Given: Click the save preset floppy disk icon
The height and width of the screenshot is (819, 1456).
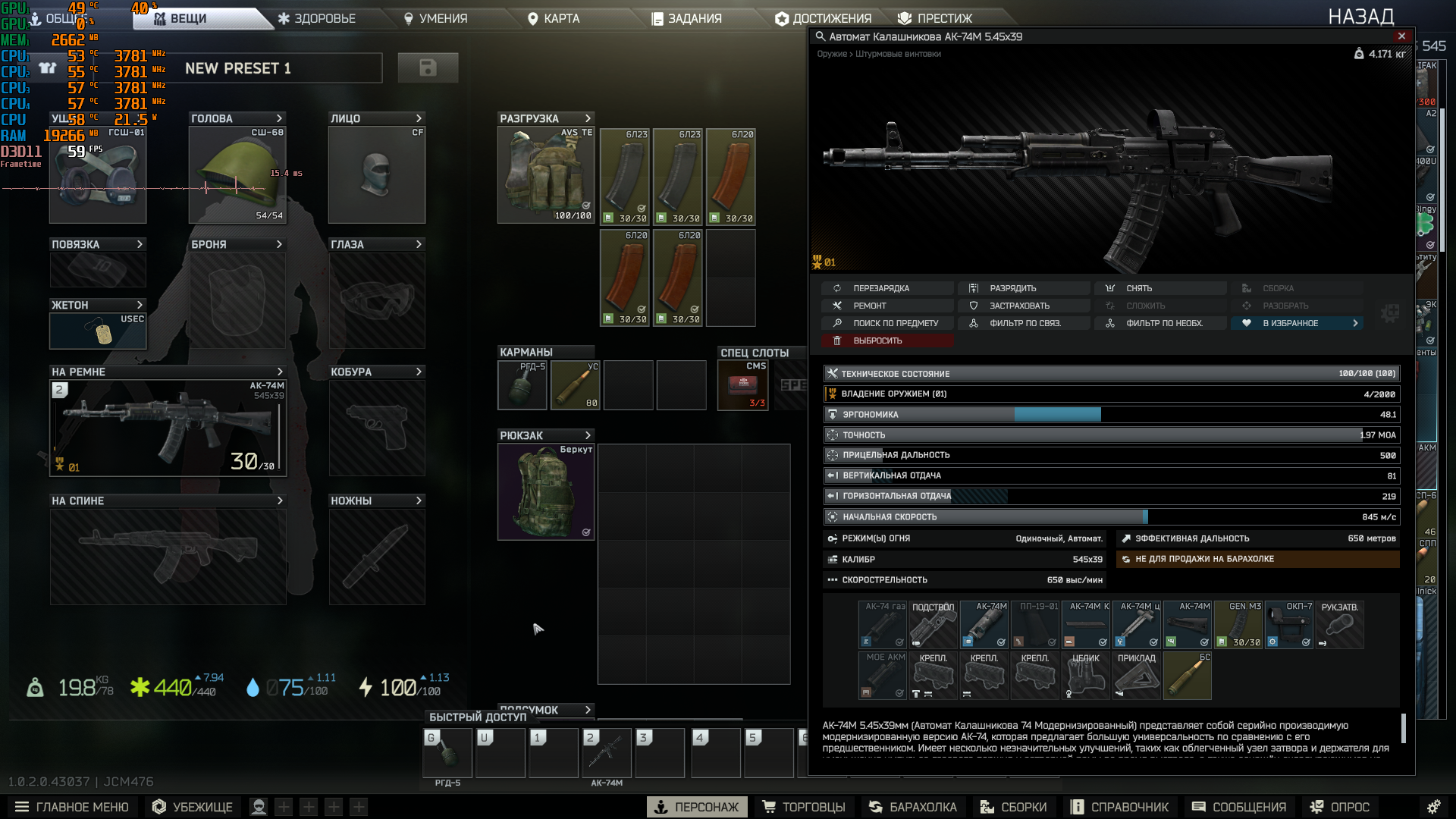Looking at the screenshot, I should pos(428,68).
